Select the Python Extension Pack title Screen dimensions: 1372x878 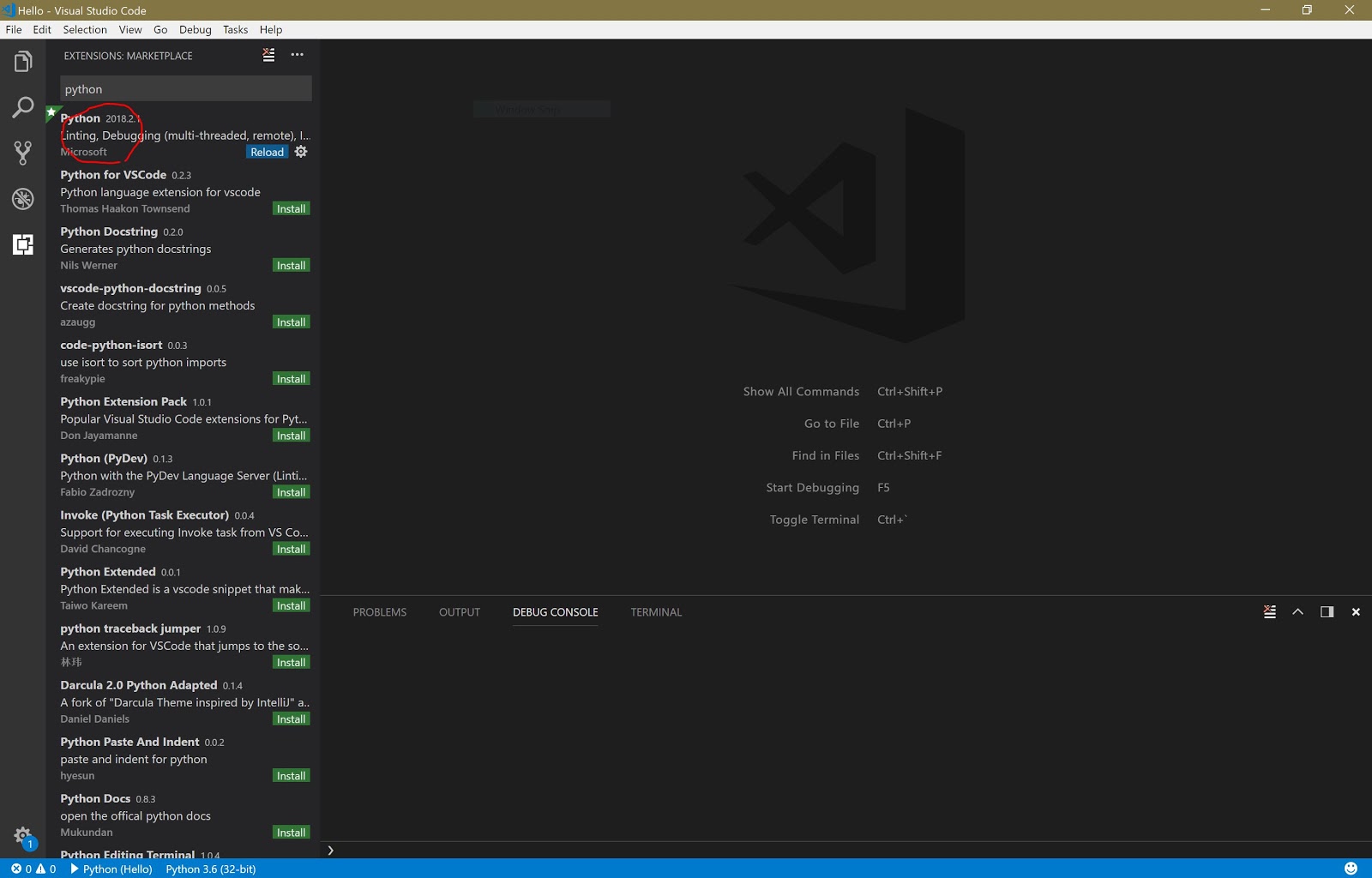pyautogui.click(x=123, y=401)
